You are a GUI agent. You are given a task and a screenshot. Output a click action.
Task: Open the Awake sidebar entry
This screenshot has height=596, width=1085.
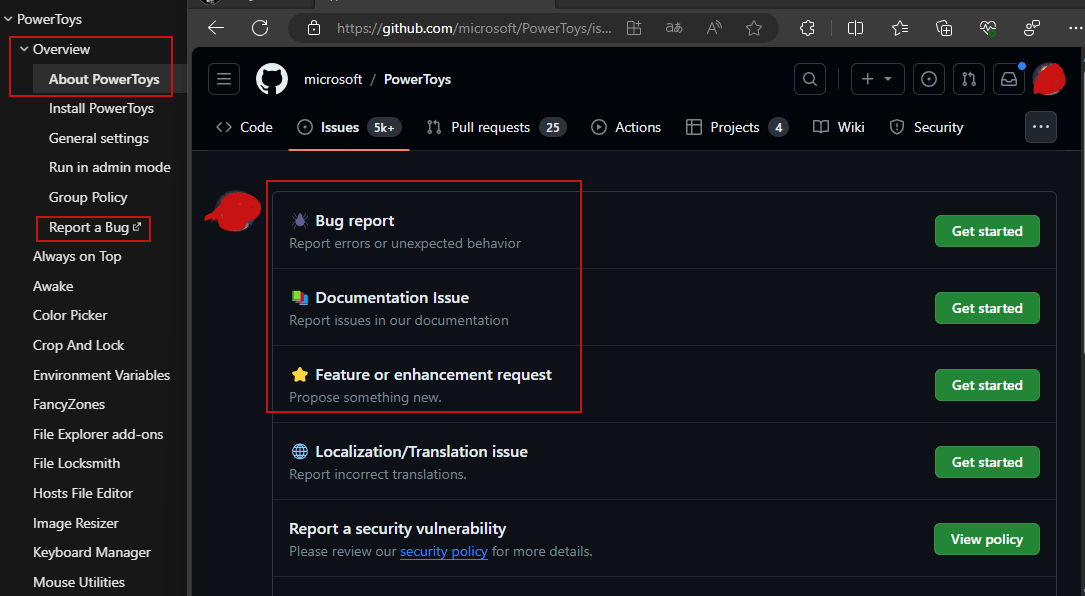point(53,286)
